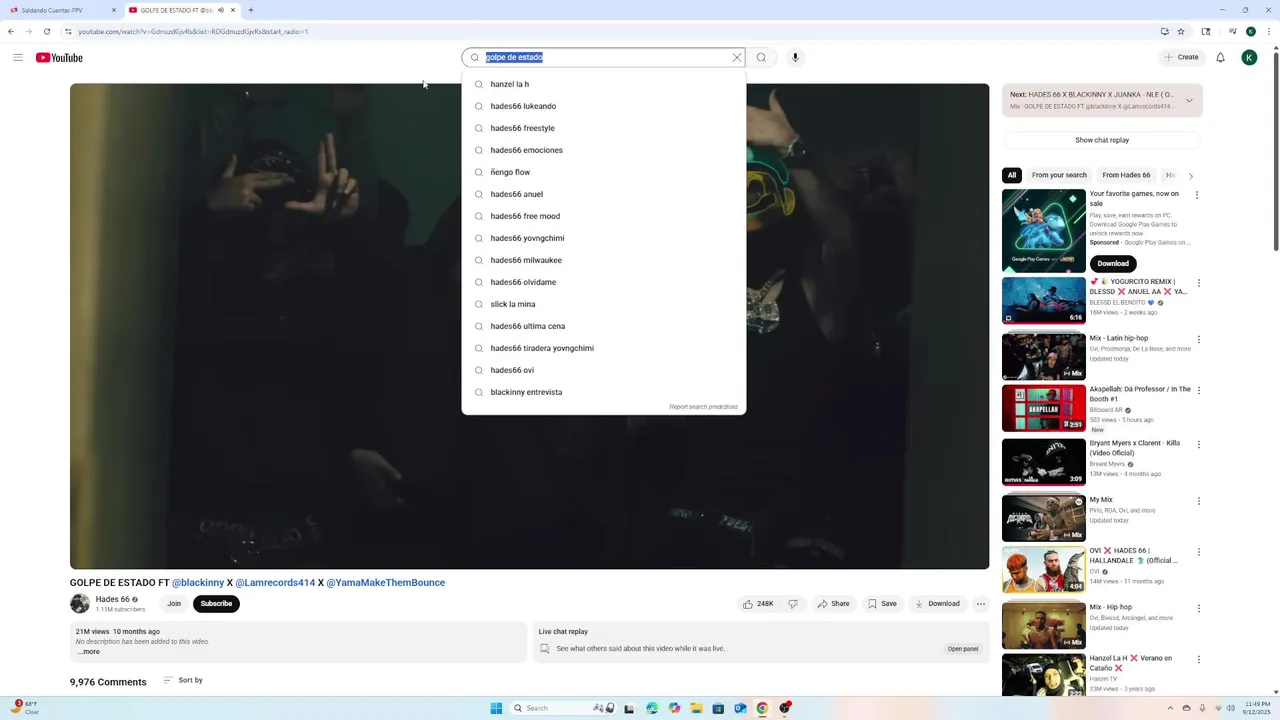
Task: Clear the search box with the X
Action: pyautogui.click(x=737, y=57)
